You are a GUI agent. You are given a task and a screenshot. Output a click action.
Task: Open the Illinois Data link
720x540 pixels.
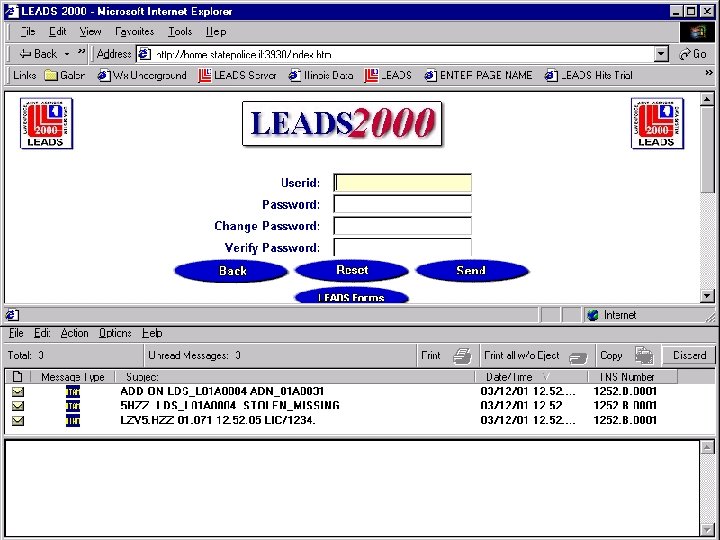(321, 75)
